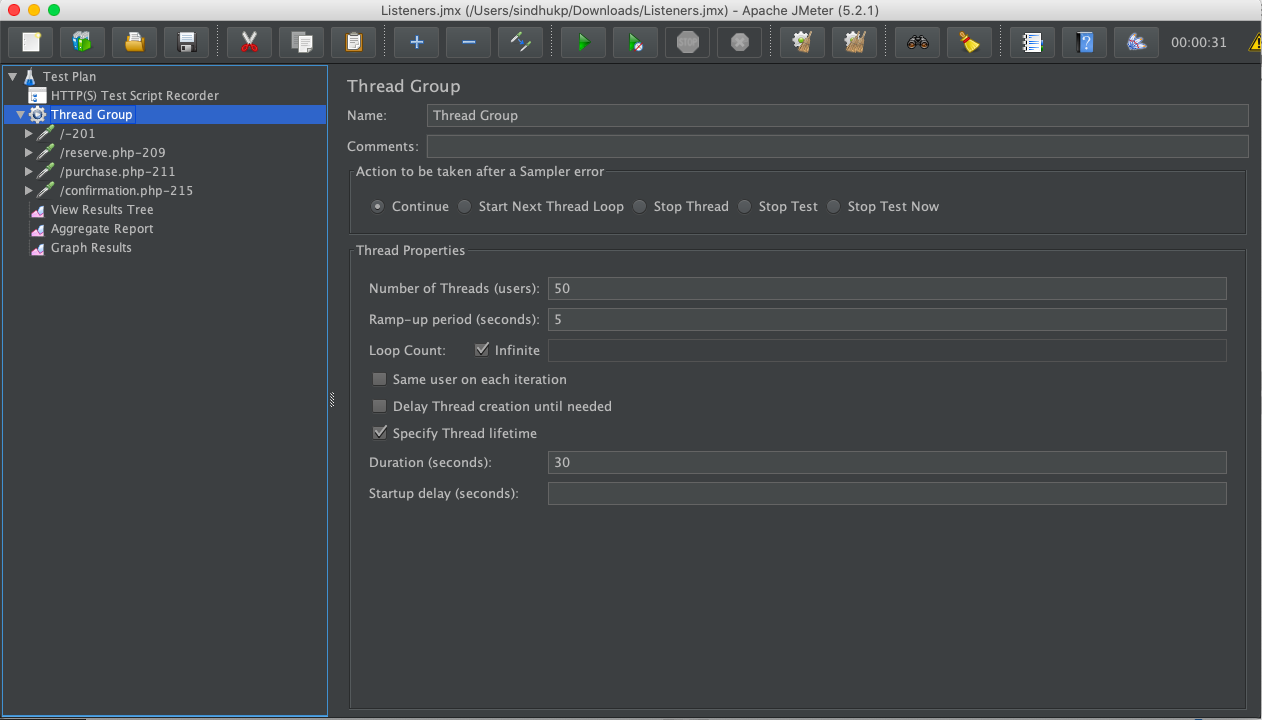The height and width of the screenshot is (720, 1262).
Task: Toggle the Specify Thread lifetime checkbox
Action: point(379,433)
